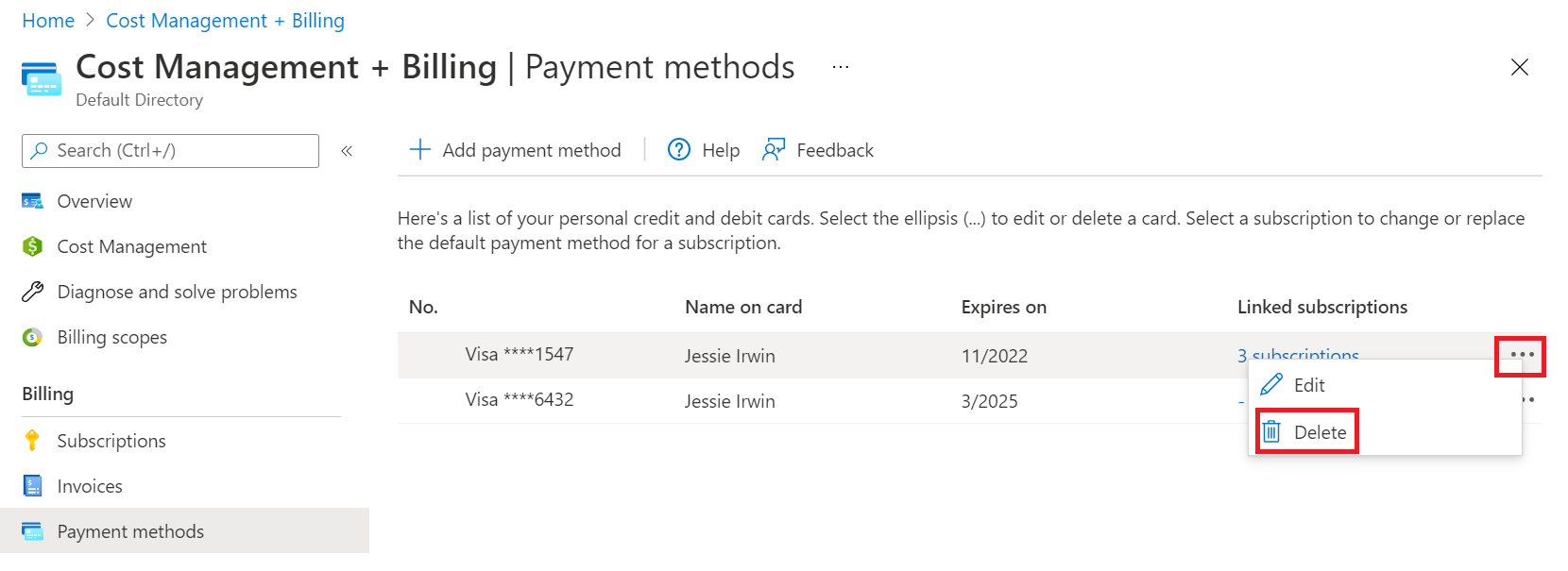Navigate Home via the breadcrumb
1568x571 pixels.
47,20
